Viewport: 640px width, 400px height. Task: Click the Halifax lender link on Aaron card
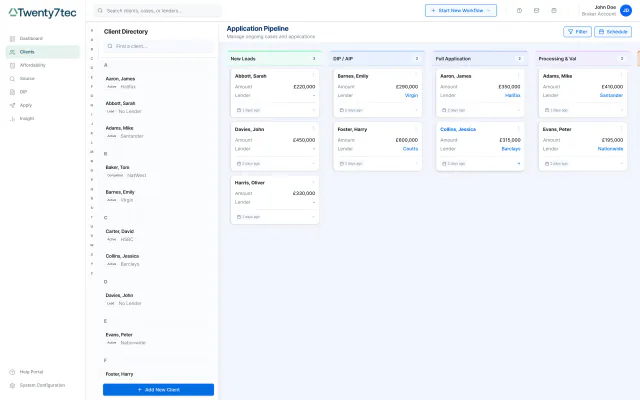(512, 96)
